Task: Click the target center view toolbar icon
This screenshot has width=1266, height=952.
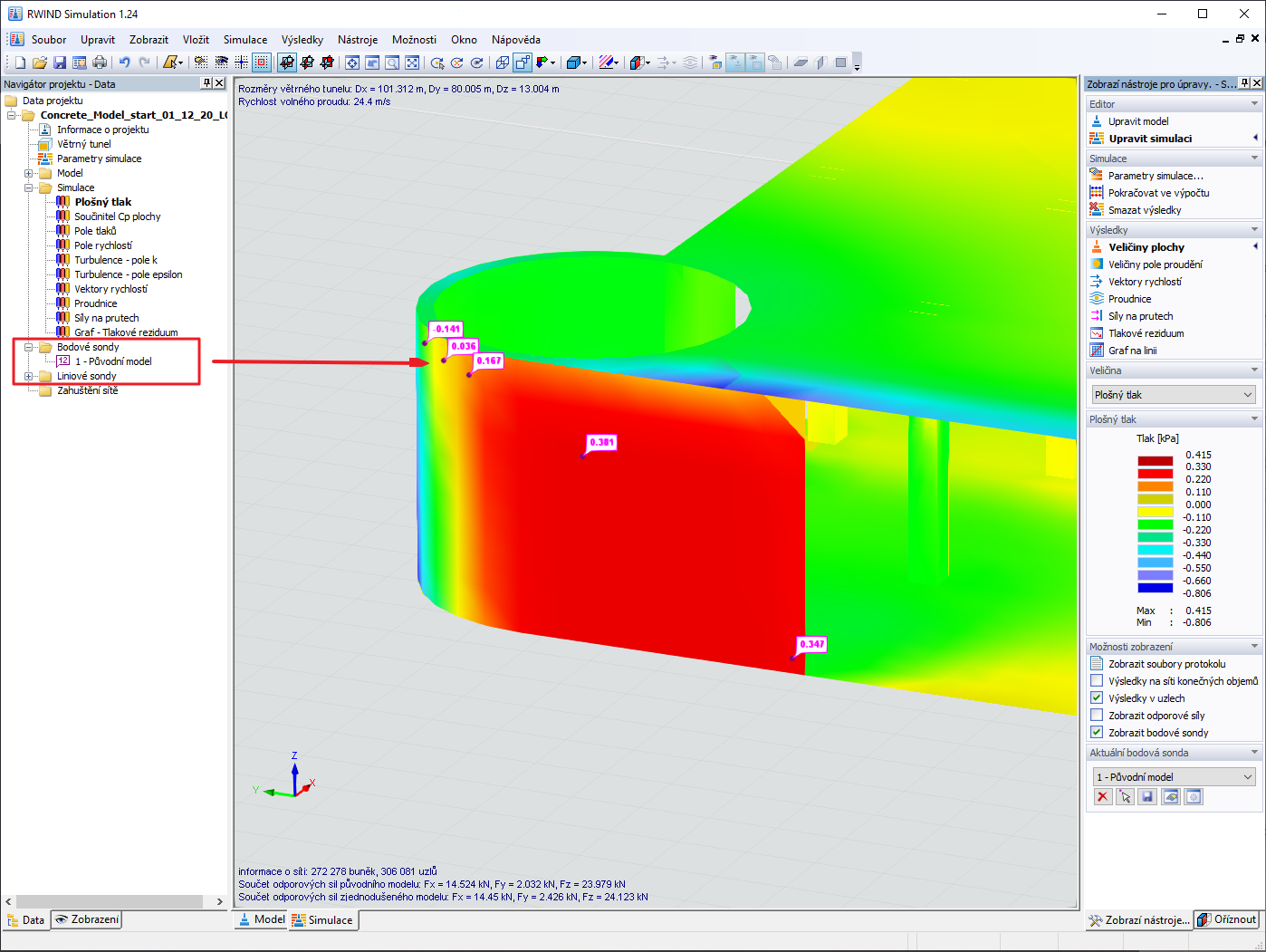Action: [352, 63]
